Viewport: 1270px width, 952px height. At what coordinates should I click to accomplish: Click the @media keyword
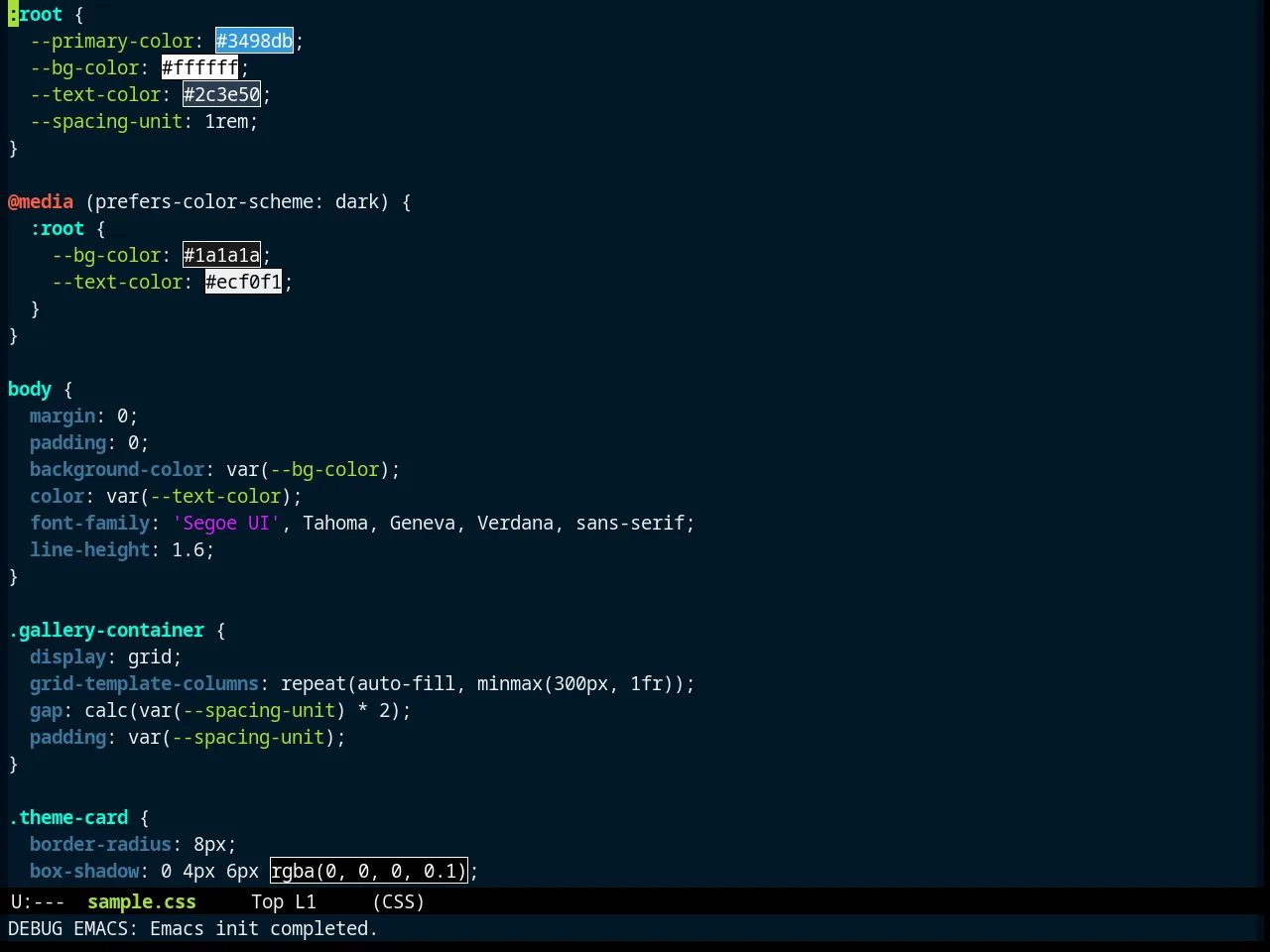41,201
